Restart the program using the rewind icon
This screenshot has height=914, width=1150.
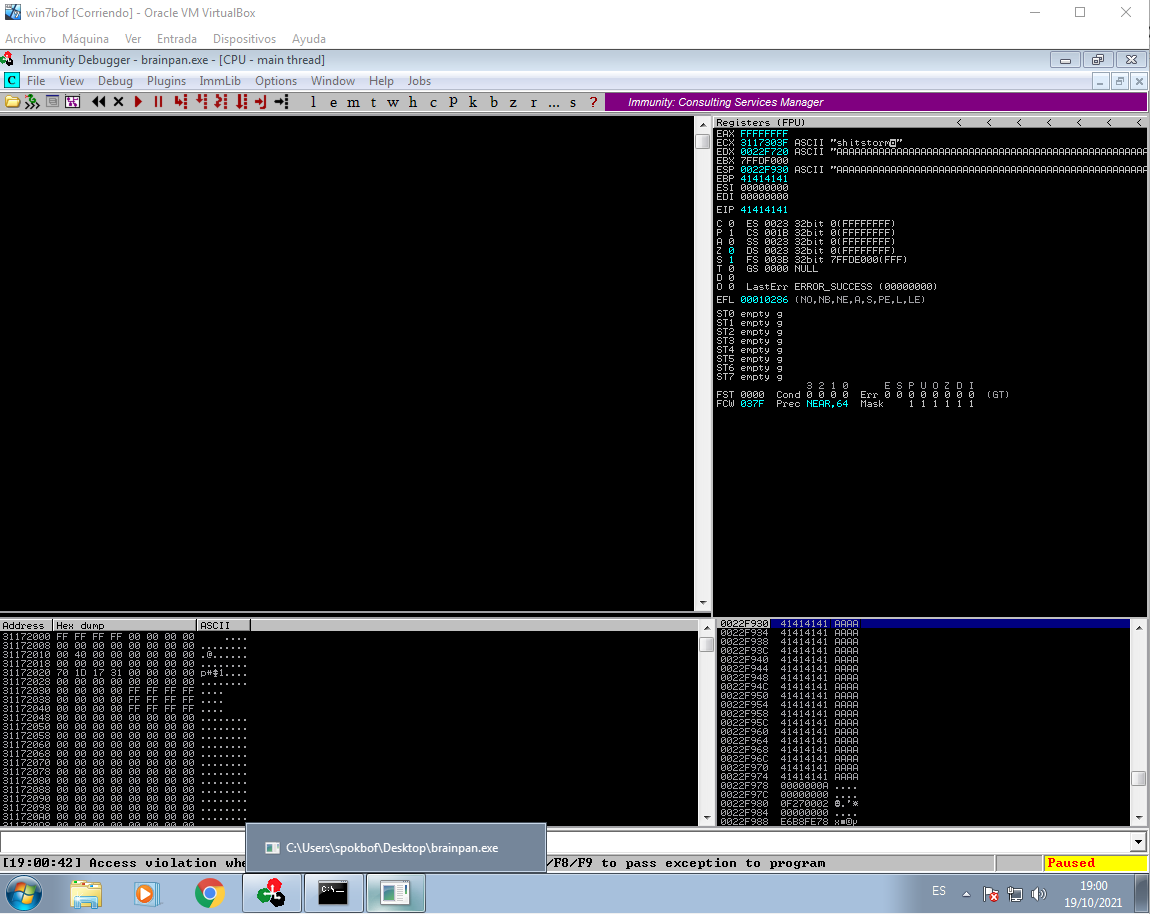(x=96, y=101)
